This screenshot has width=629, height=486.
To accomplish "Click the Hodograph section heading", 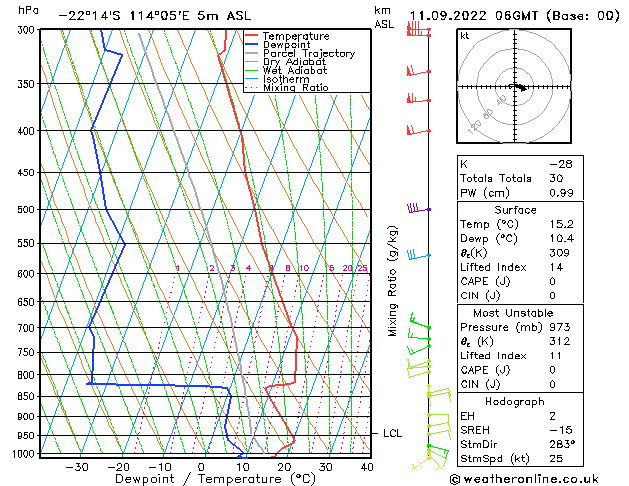I will [515, 402].
